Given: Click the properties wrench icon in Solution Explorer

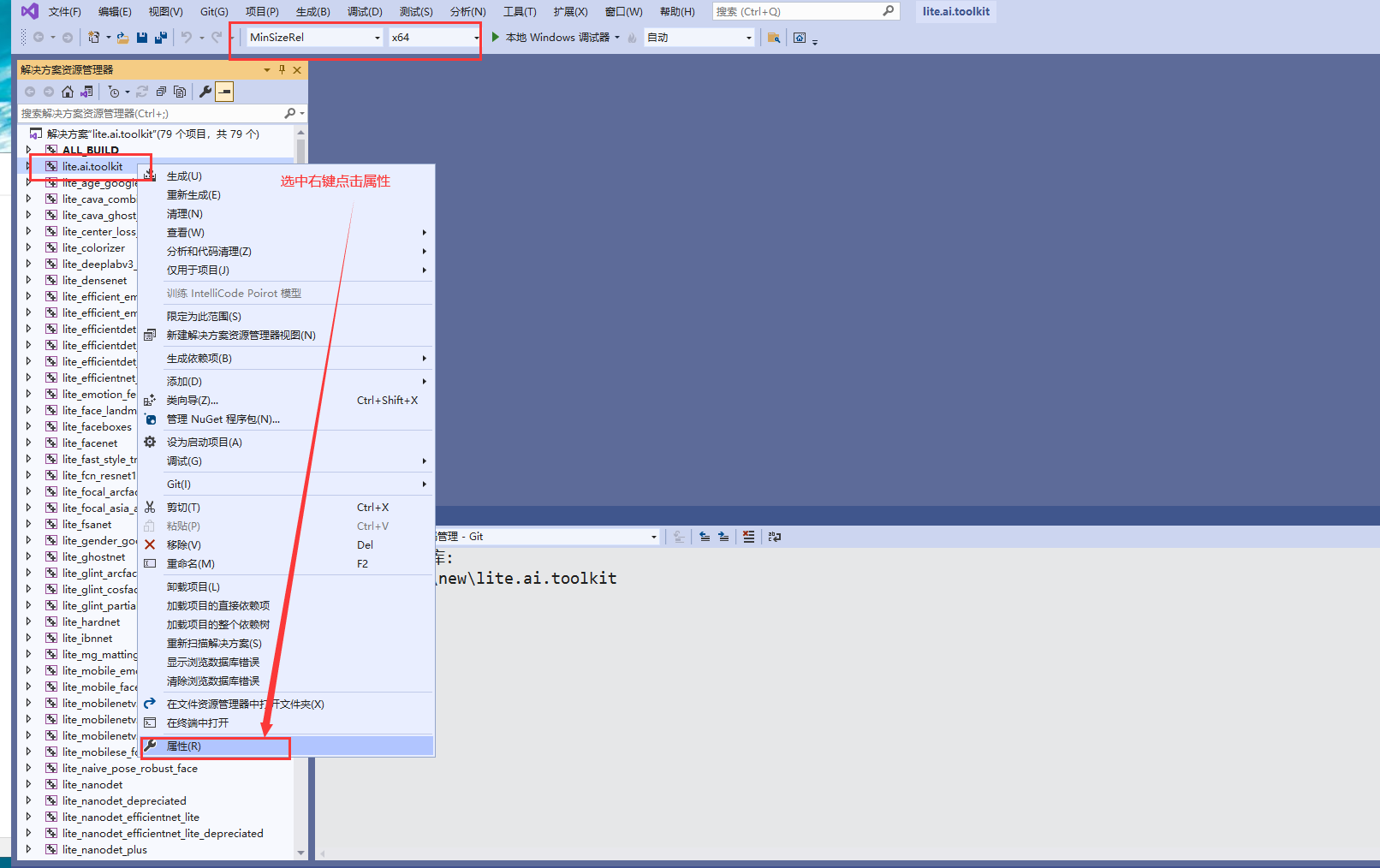Looking at the screenshot, I should (x=205, y=92).
